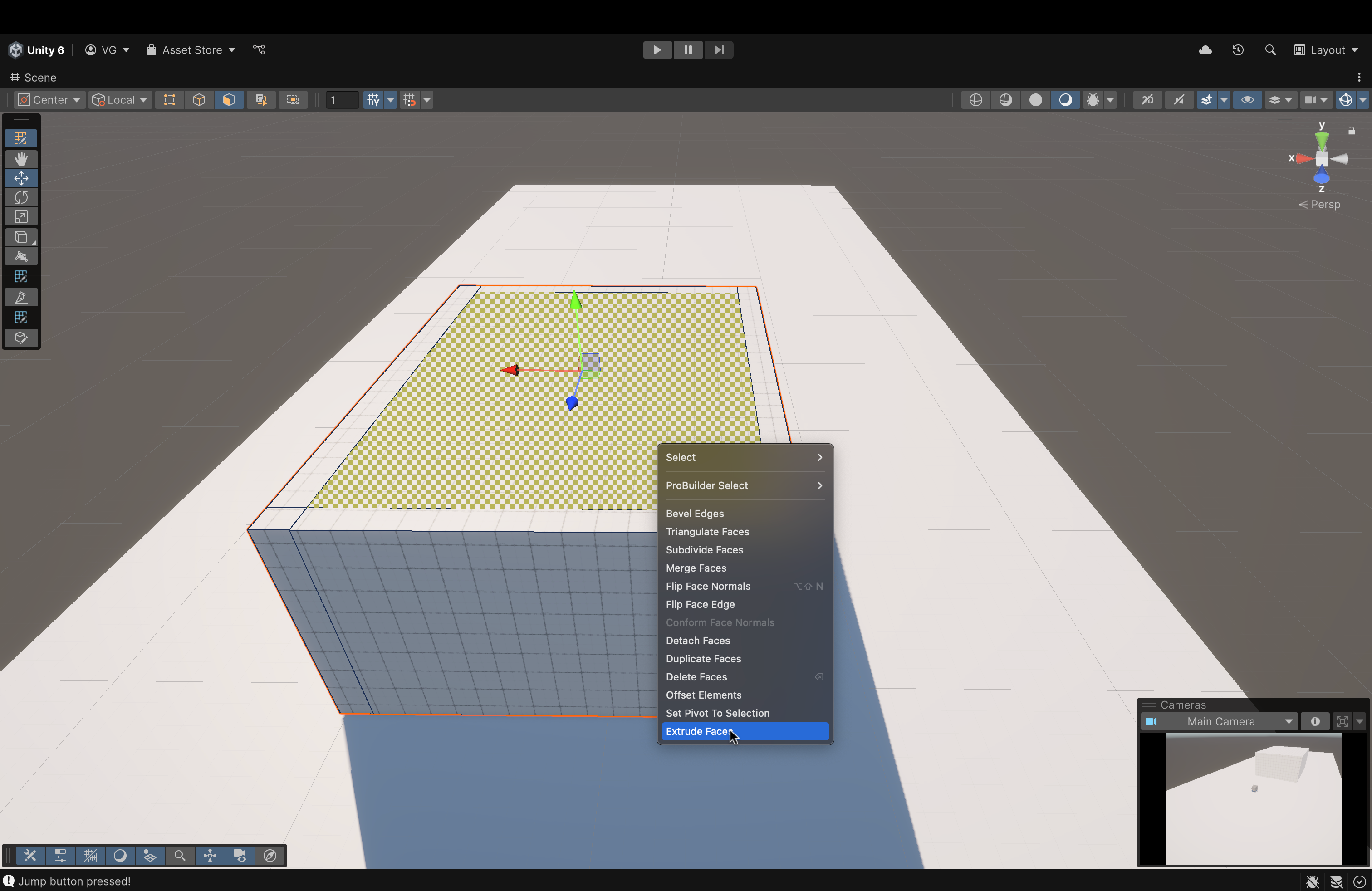Viewport: 1372px width, 891px height.
Task: Toggle the Tools overlay wrench-pencil button
Action: coord(30,855)
